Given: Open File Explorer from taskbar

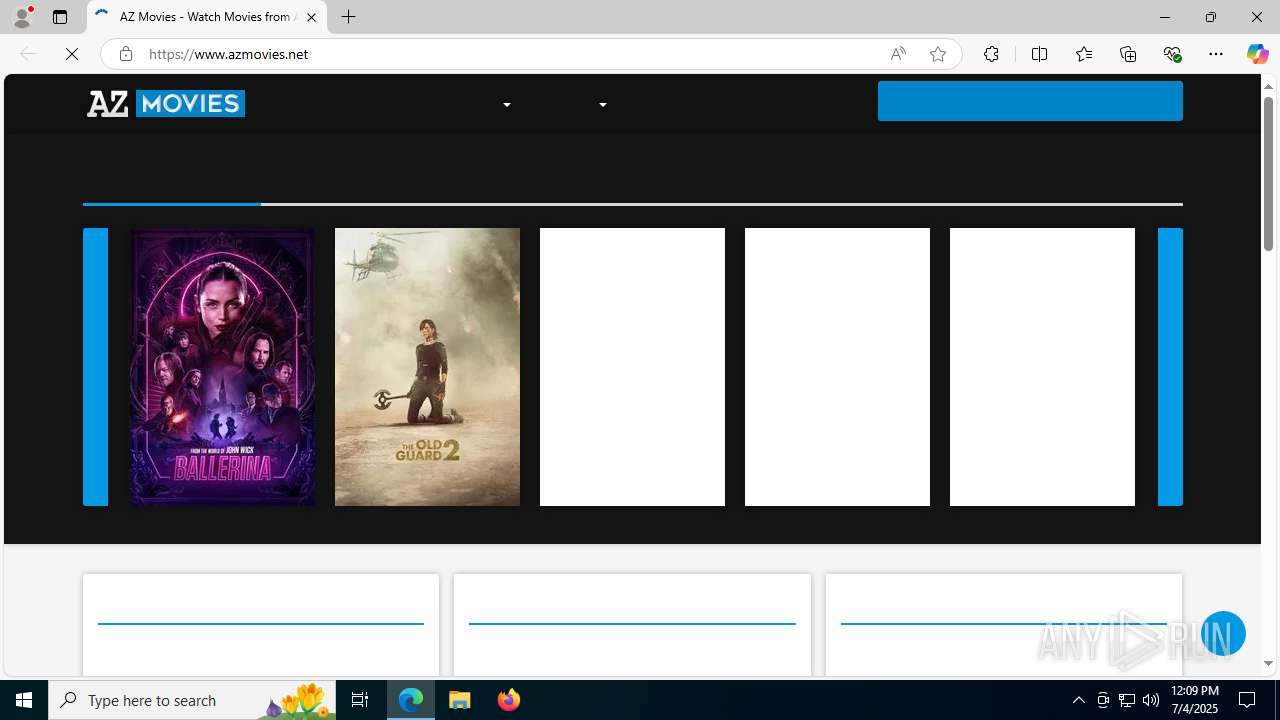Looking at the screenshot, I should tap(460, 700).
